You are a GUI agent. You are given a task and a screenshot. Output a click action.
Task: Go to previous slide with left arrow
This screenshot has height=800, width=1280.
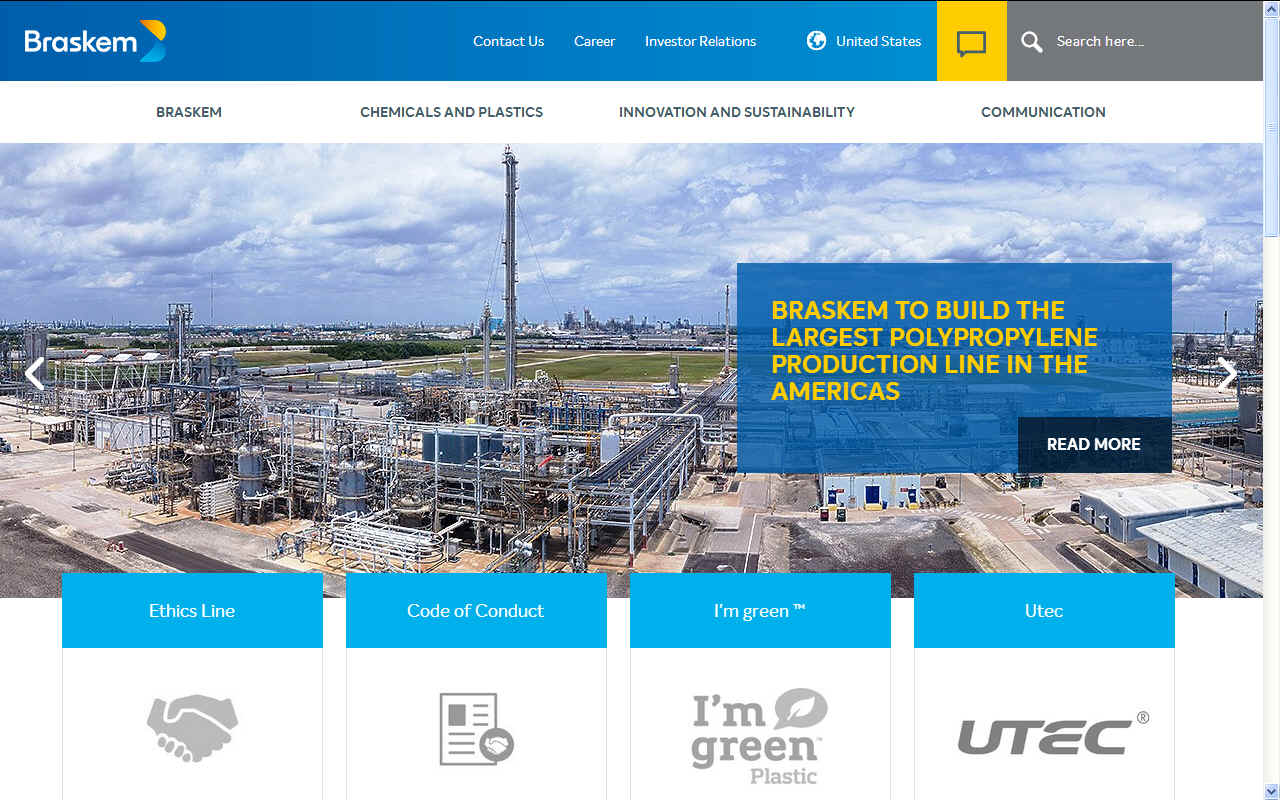pos(35,373)
